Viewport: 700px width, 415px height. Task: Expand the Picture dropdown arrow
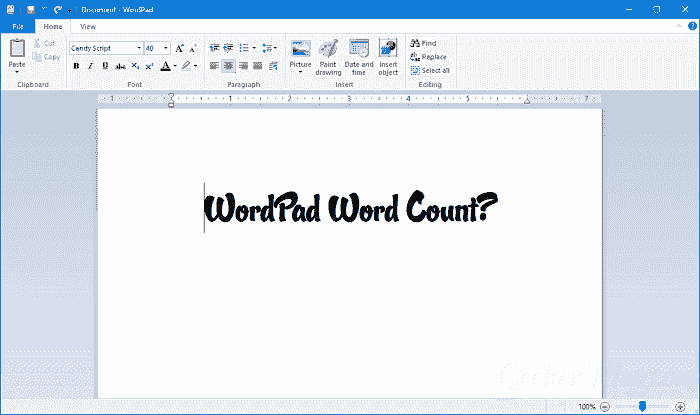(300, 72)
